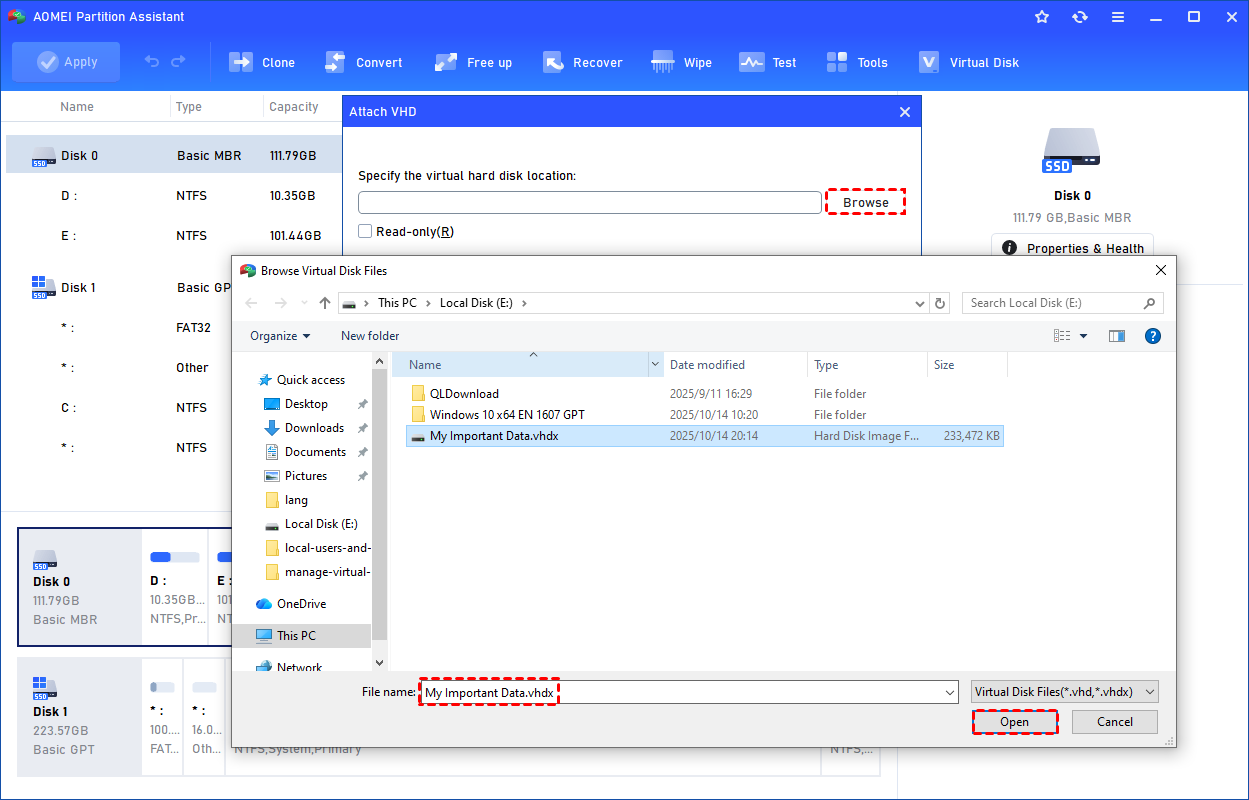Click the virtual hard disk location field
1249x800 pixels.
point(590,202)
